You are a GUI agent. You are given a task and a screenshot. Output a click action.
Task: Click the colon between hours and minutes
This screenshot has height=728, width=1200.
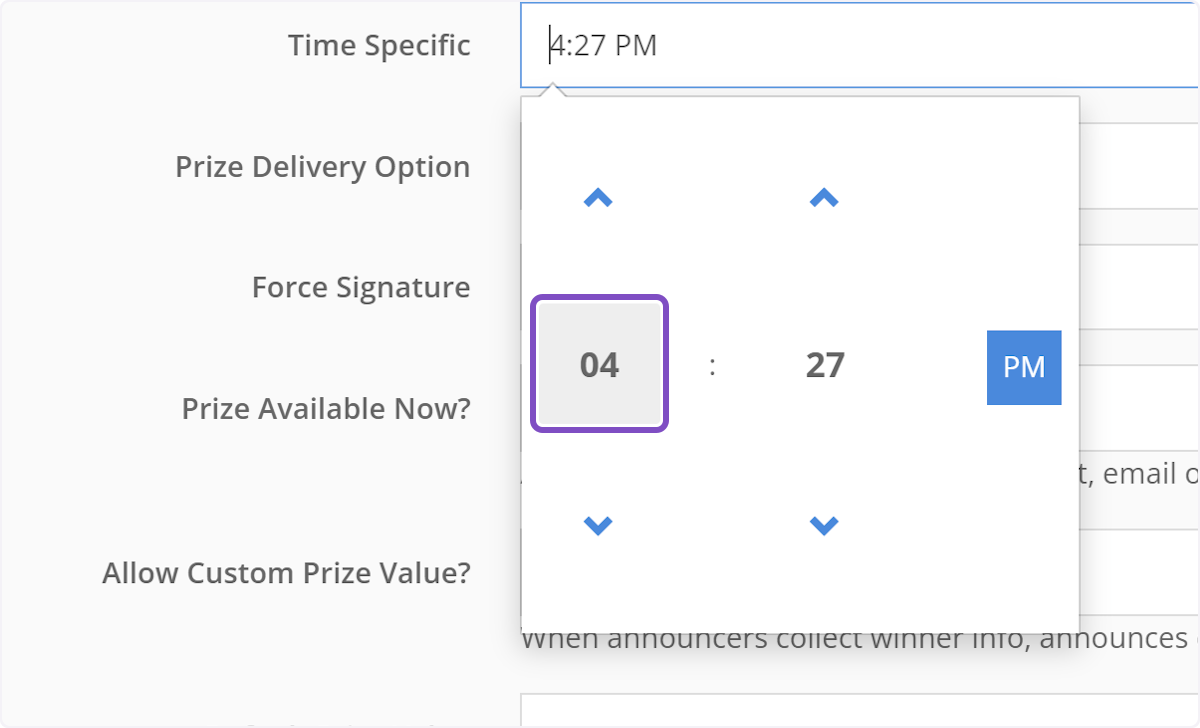point(711,366)
